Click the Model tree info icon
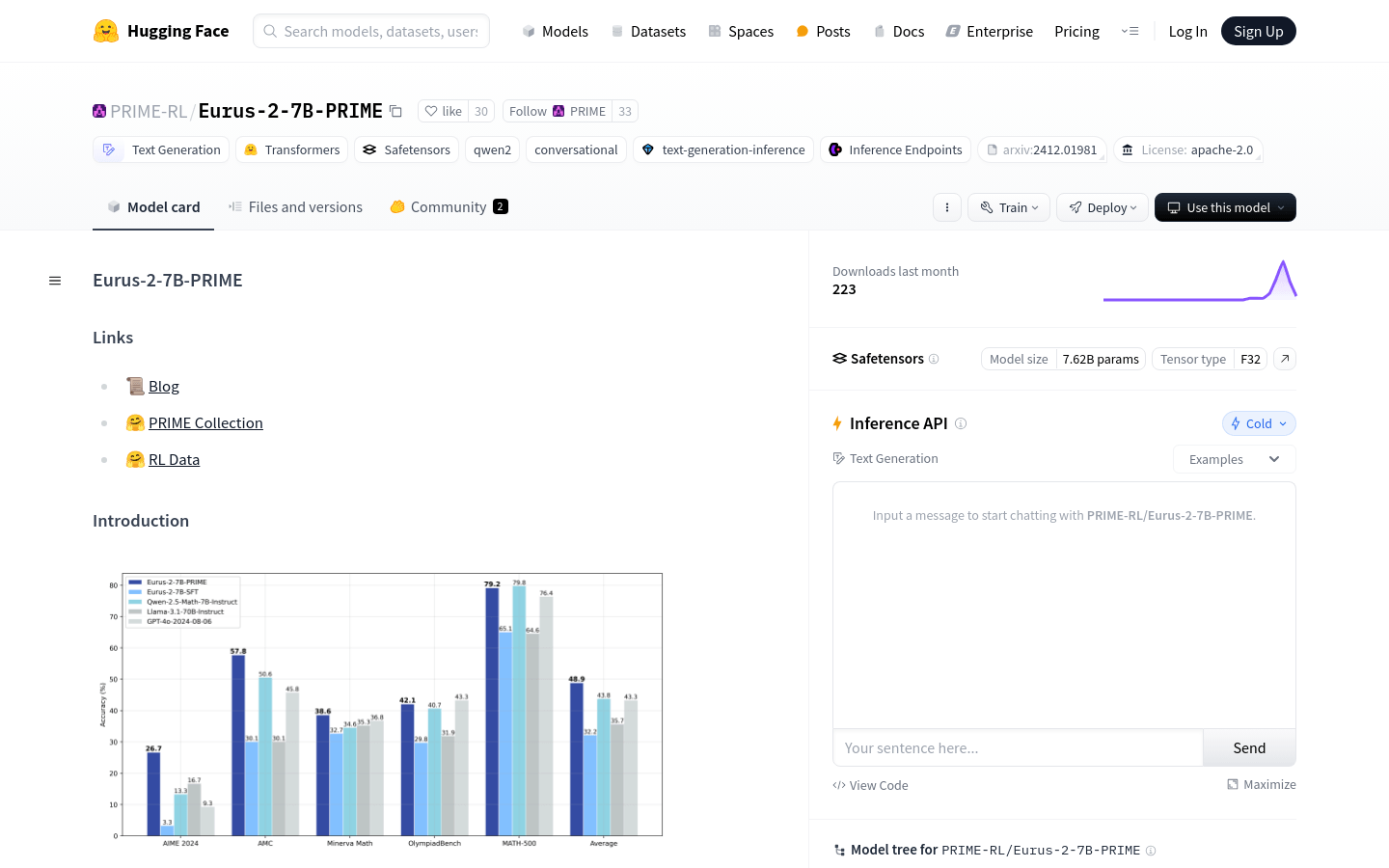The image size is (1389, 868). [x=1151, y=851]
